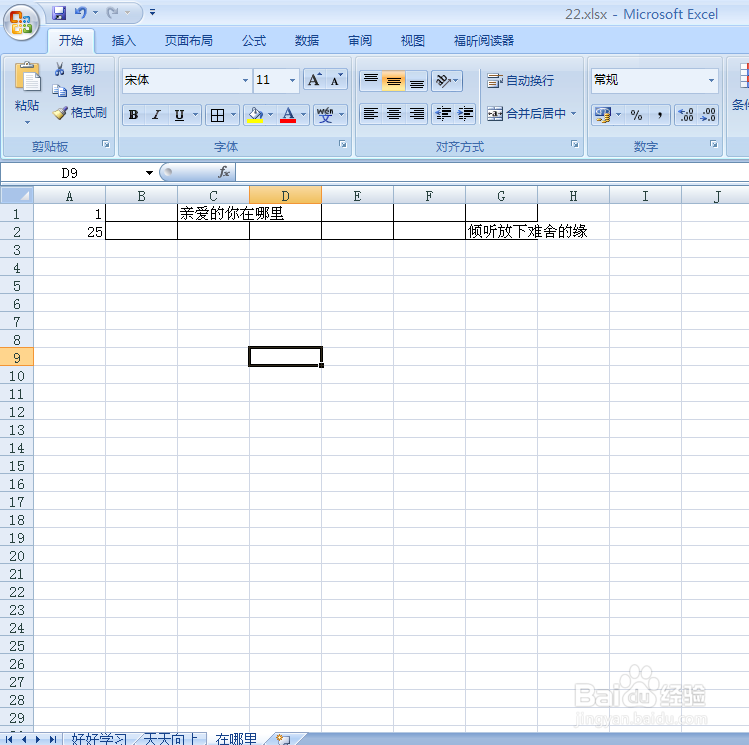This screenshot has width=749, height=745.
Task: Open the 福昕阅读器 ribbon tab
Action: click(x=484, y=41)
